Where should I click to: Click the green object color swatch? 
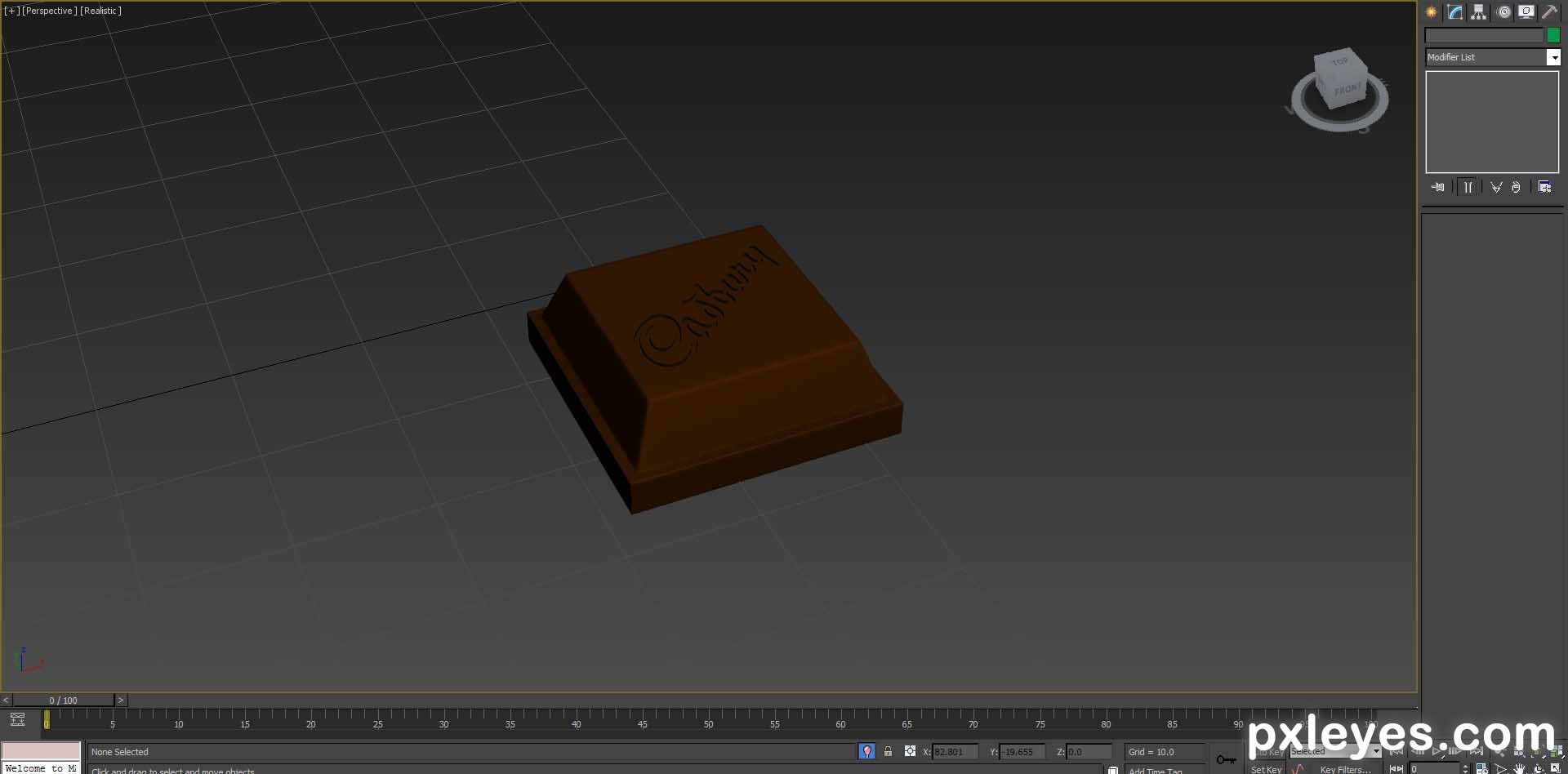click(x=1553, y=35)
